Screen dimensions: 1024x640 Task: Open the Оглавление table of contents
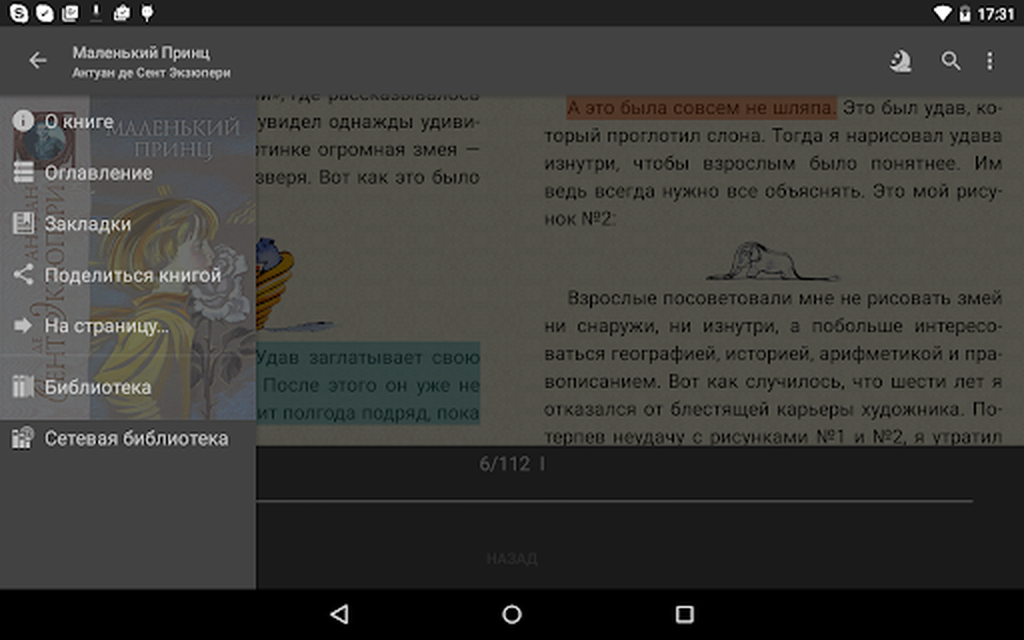pyautogui.click(x=128, y=172)
